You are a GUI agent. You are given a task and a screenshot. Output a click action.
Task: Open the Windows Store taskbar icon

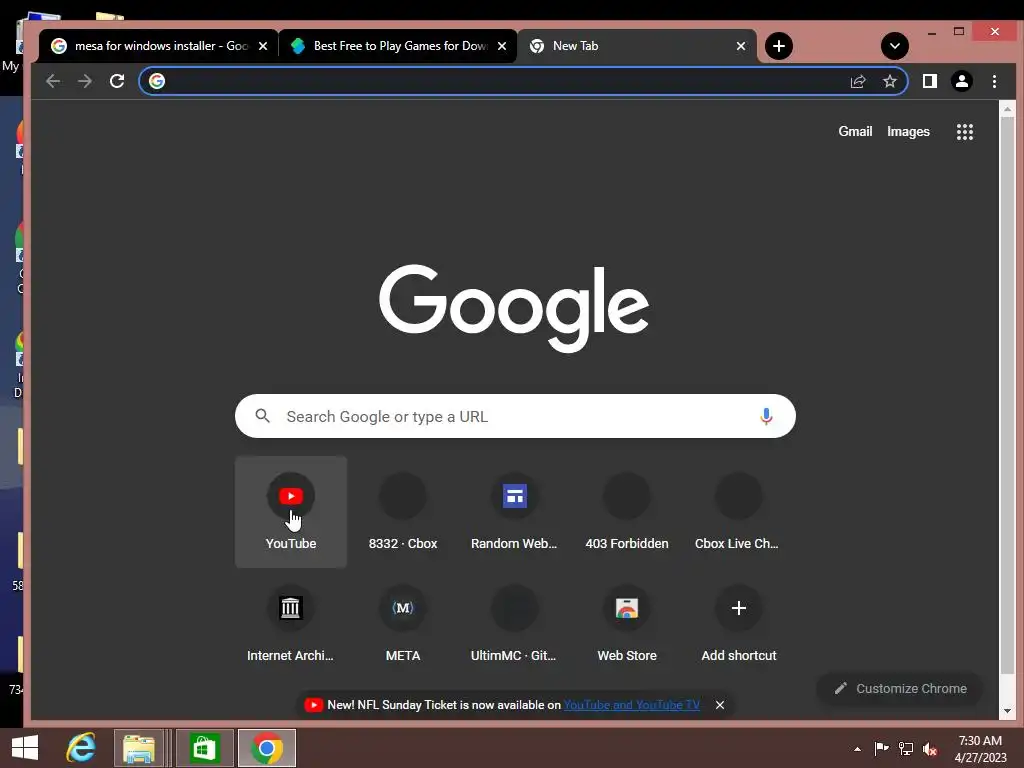[x=204, y=748]
